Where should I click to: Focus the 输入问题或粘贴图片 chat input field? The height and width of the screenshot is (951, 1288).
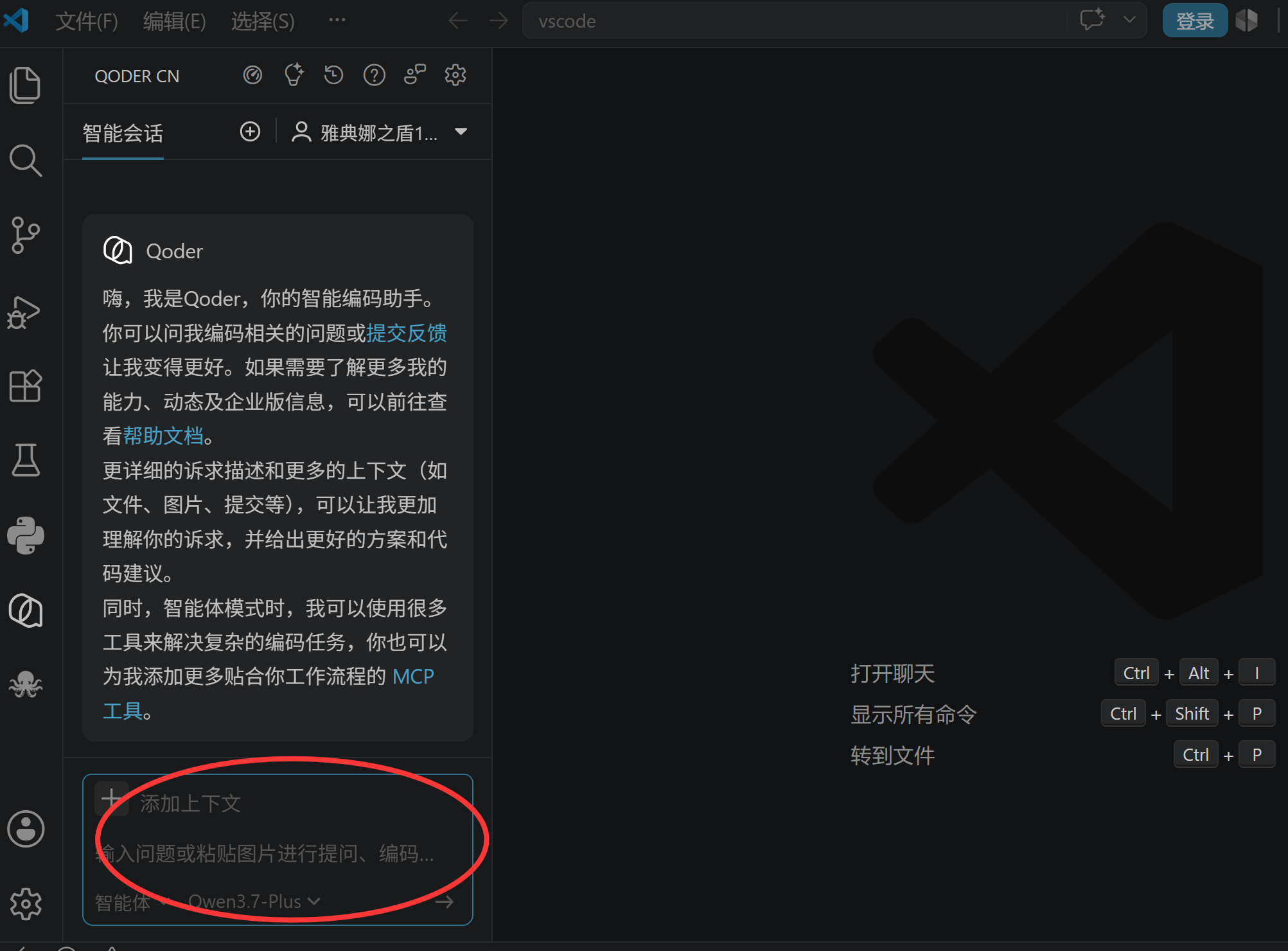point(265,853)
